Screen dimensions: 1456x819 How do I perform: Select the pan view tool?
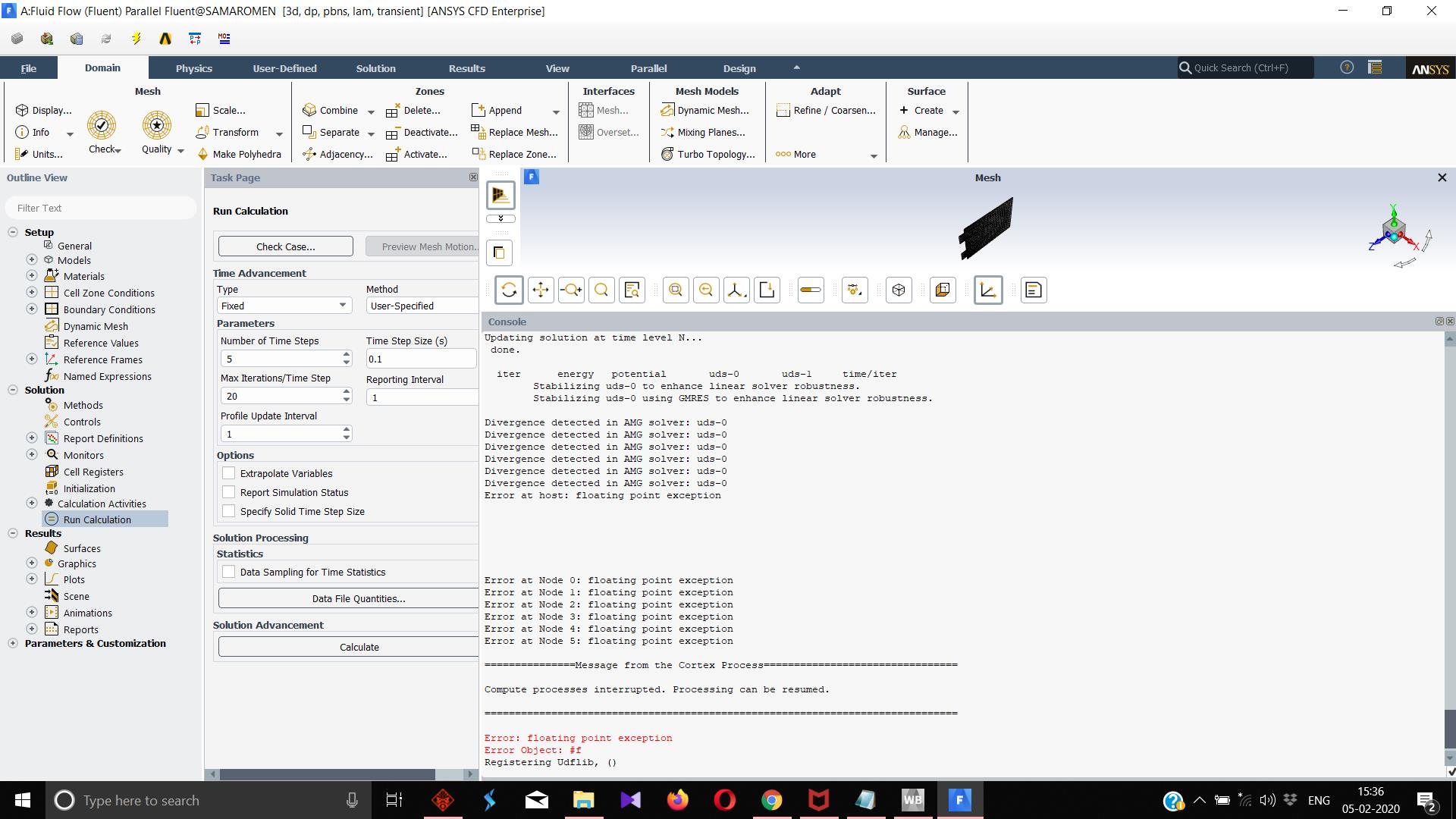pos(540,290)
